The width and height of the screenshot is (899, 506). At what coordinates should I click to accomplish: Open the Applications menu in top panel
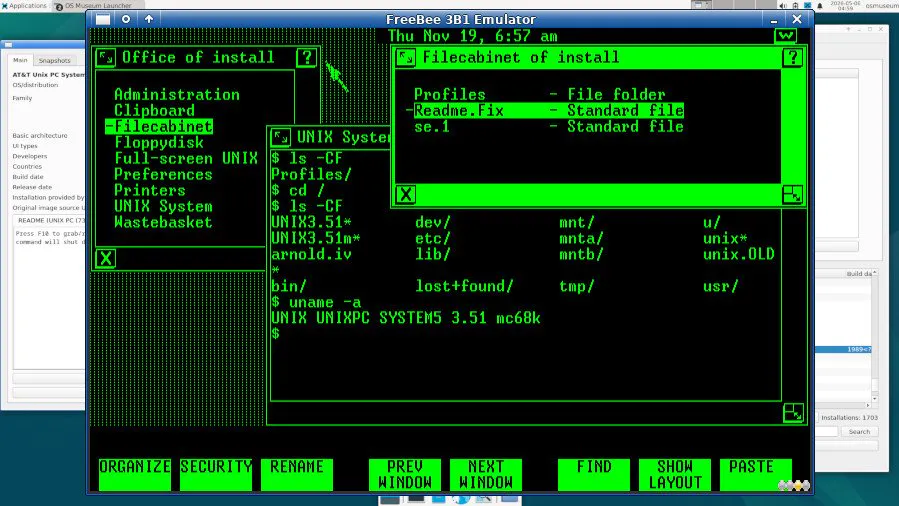[x=24, y=5]
